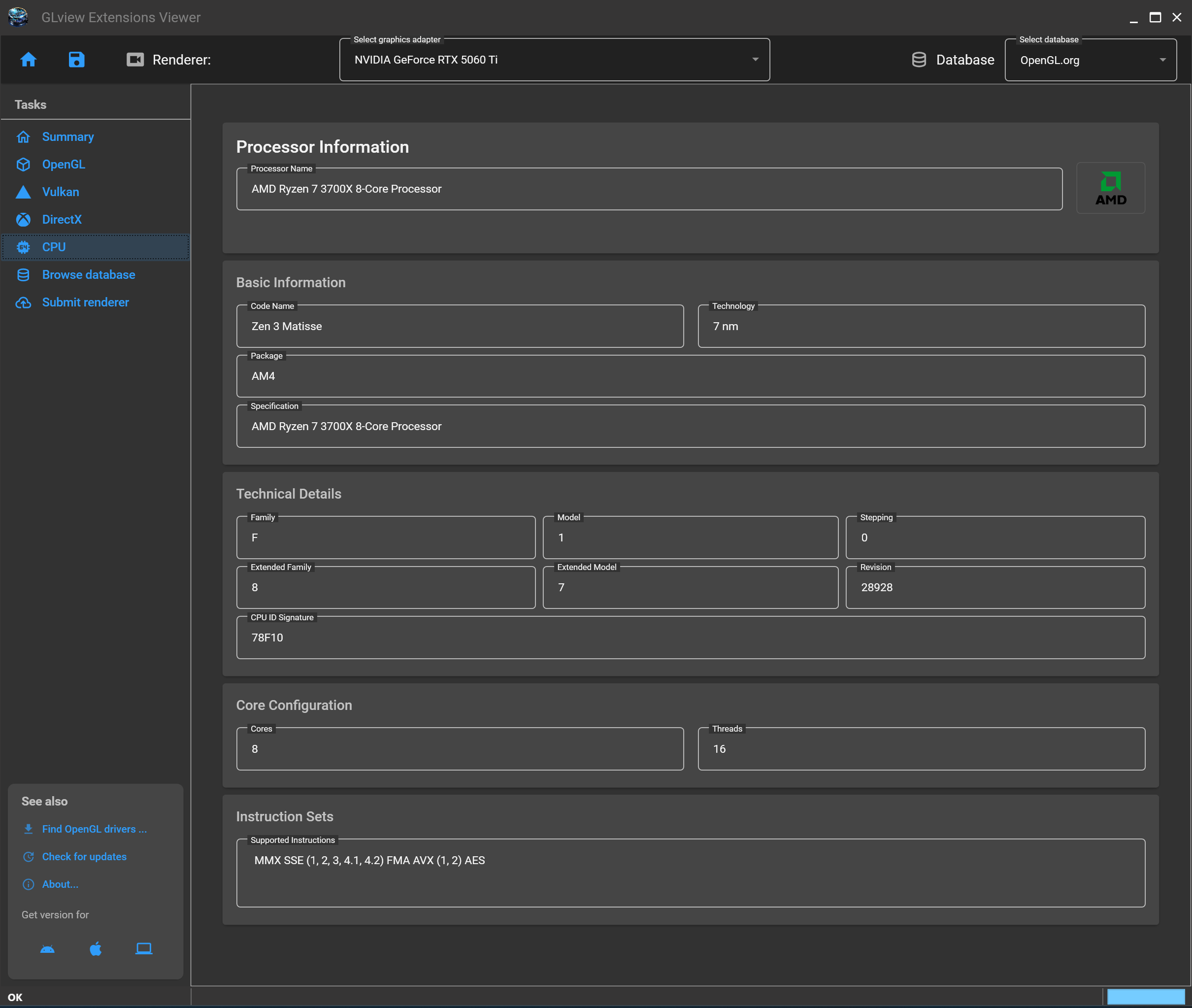Click the Renderer camera icon
Viewport: 1192px width, 1008px height.
(x=135, y=60)
